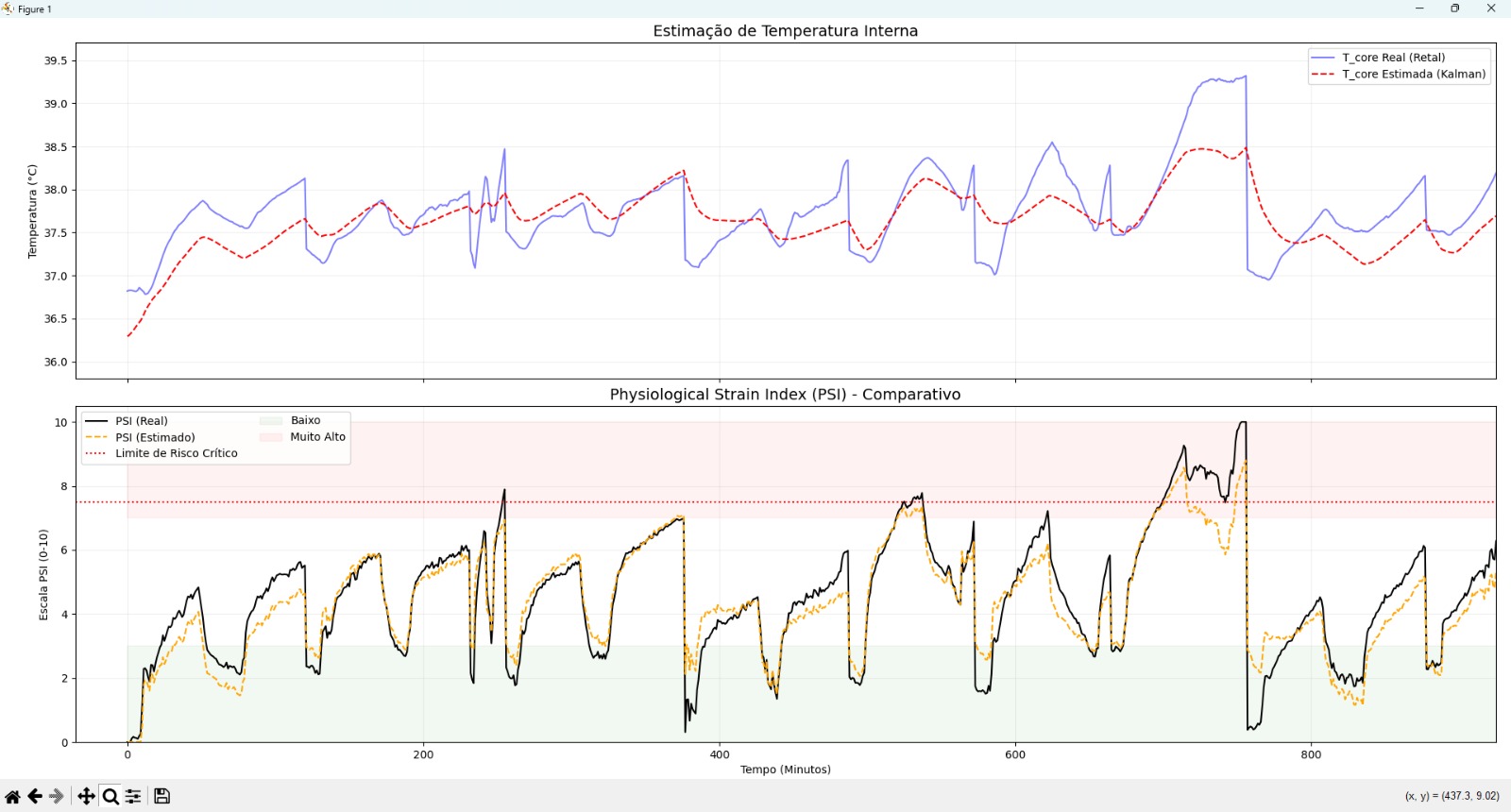Click the Figure 1 window icon

pyautogui.click(x=8, y=8)
